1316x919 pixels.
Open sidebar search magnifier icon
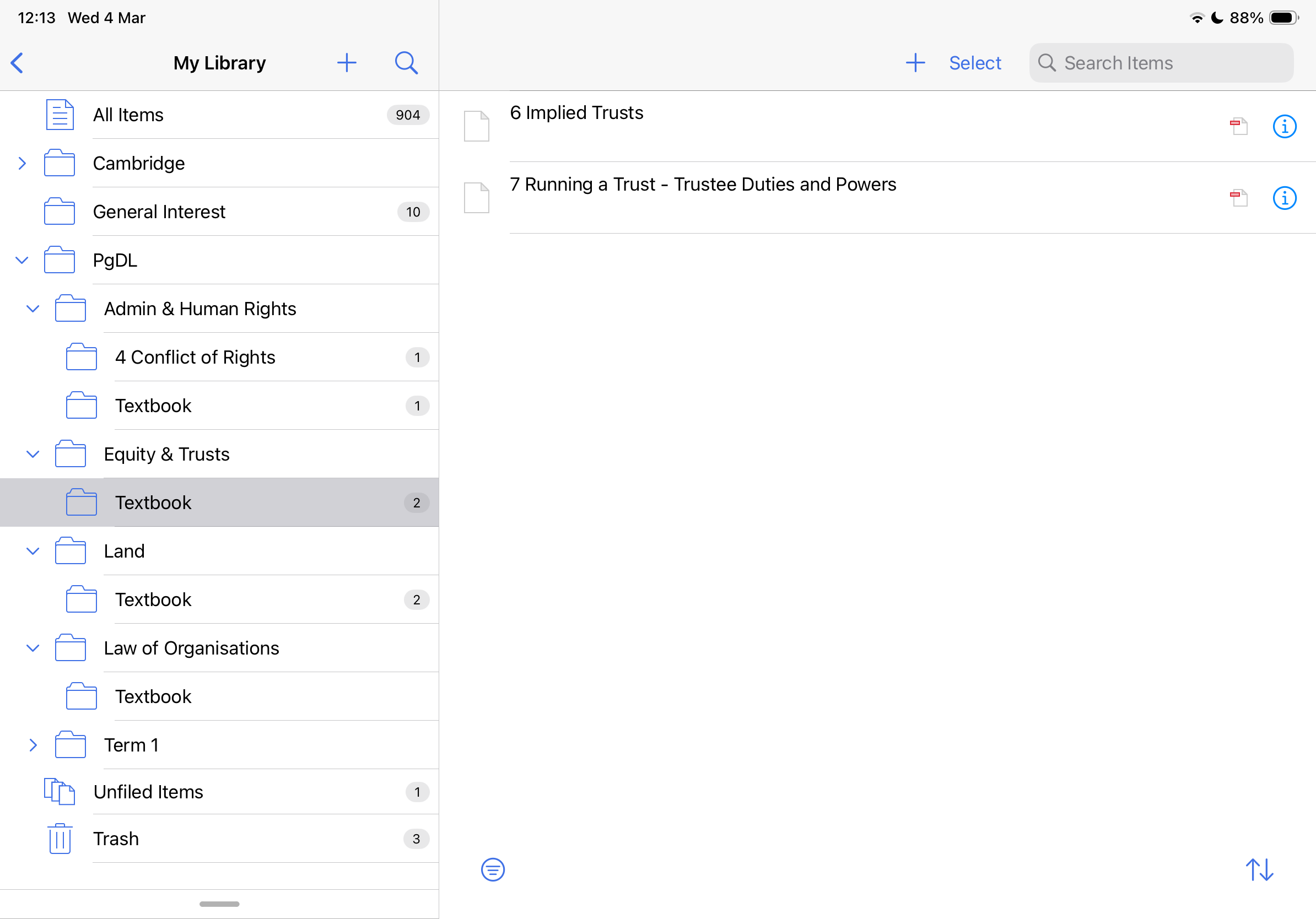pos(406,63)
